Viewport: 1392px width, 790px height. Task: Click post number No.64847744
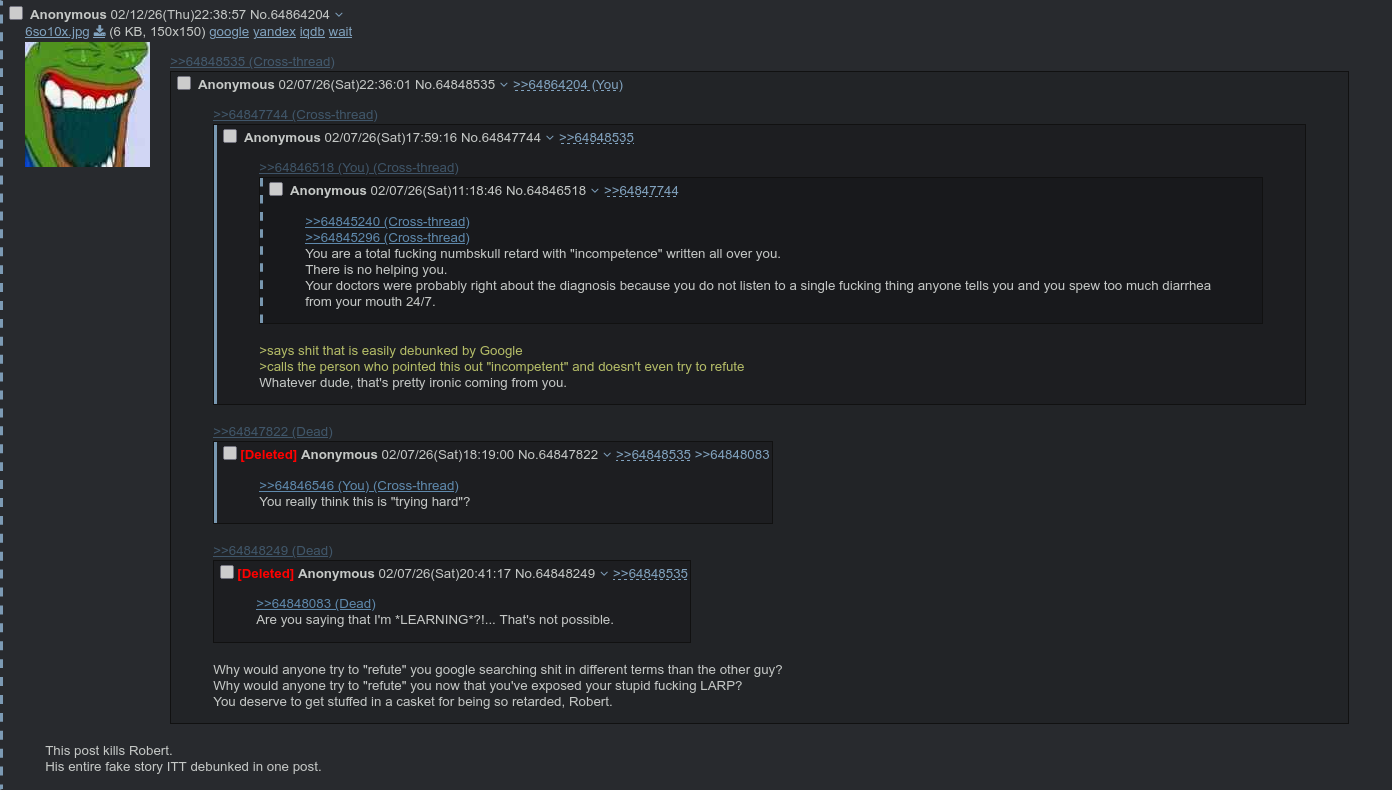point(501,138)
